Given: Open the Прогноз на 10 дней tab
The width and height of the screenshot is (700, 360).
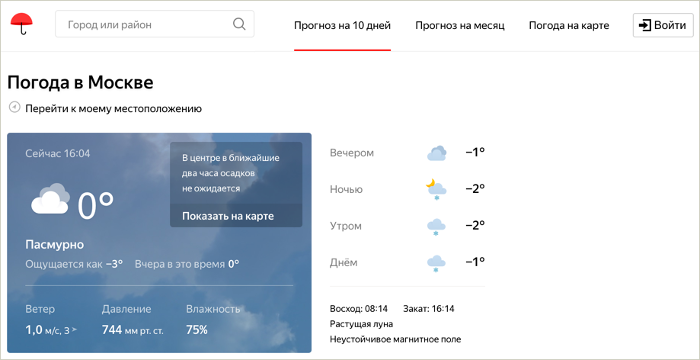Looking at the screenshot, I should point(342,25).
